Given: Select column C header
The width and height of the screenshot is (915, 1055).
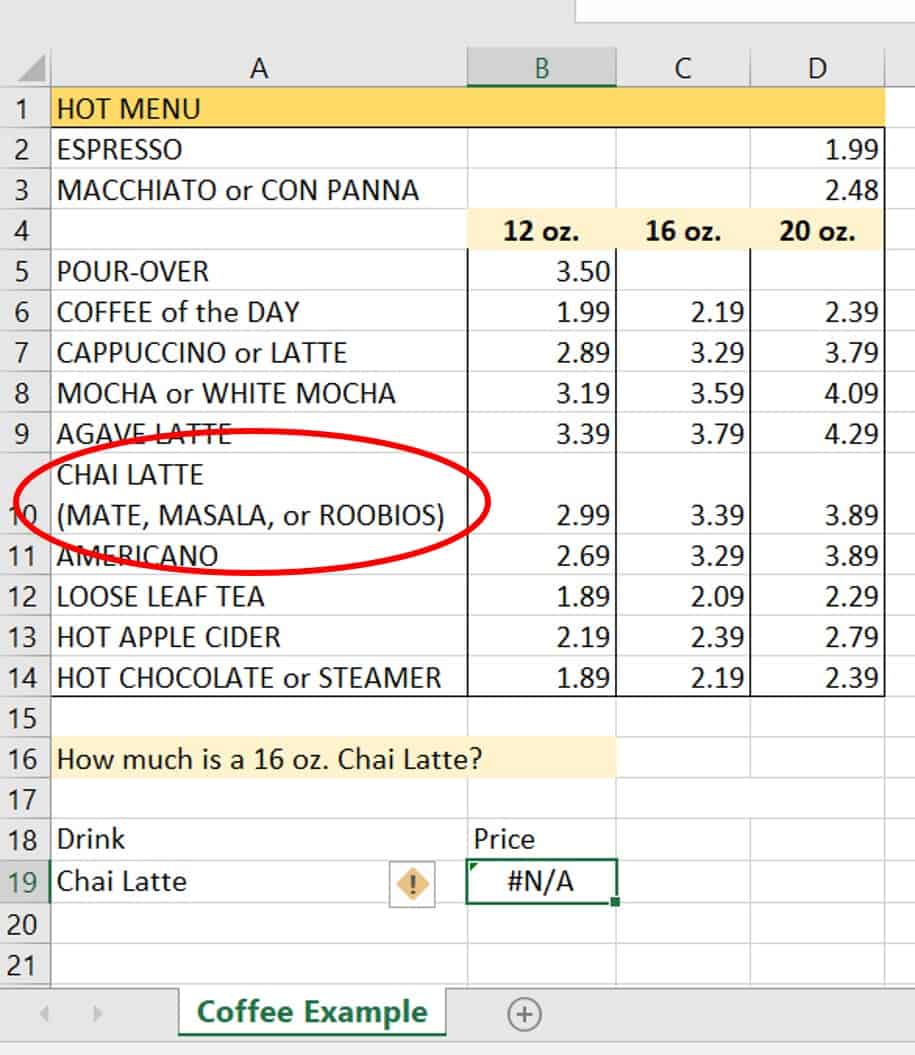Looking at the screenshot, I should point(683,68).
